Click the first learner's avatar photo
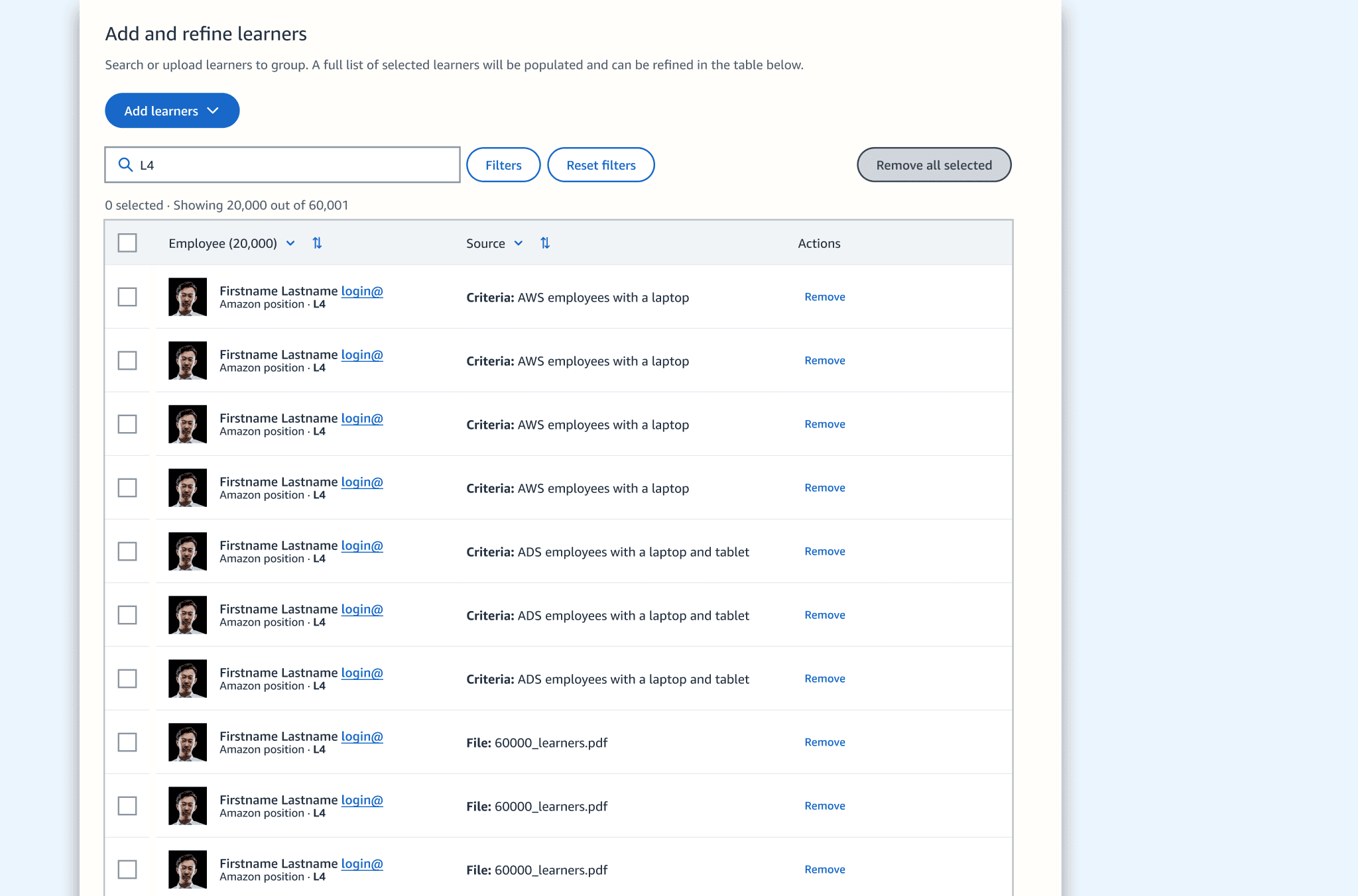The height and width of the screenshot is (896, 1358). (x=188, y=297)
